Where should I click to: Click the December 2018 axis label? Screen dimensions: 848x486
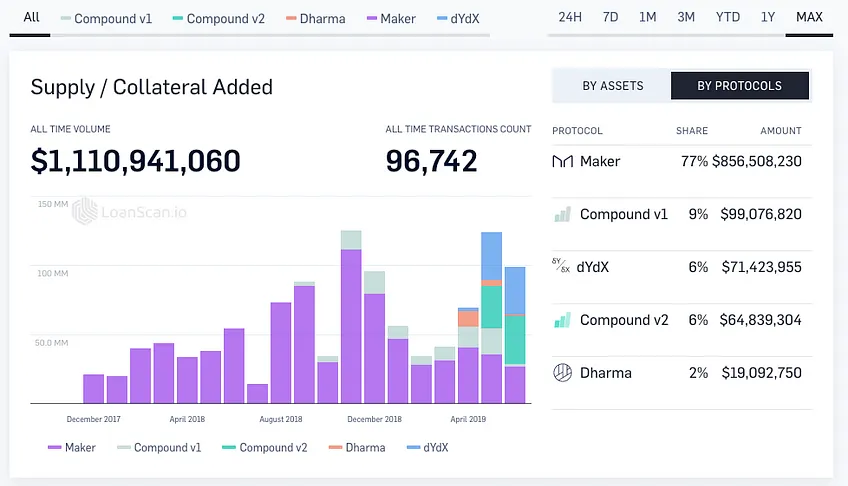coord(374,419)
